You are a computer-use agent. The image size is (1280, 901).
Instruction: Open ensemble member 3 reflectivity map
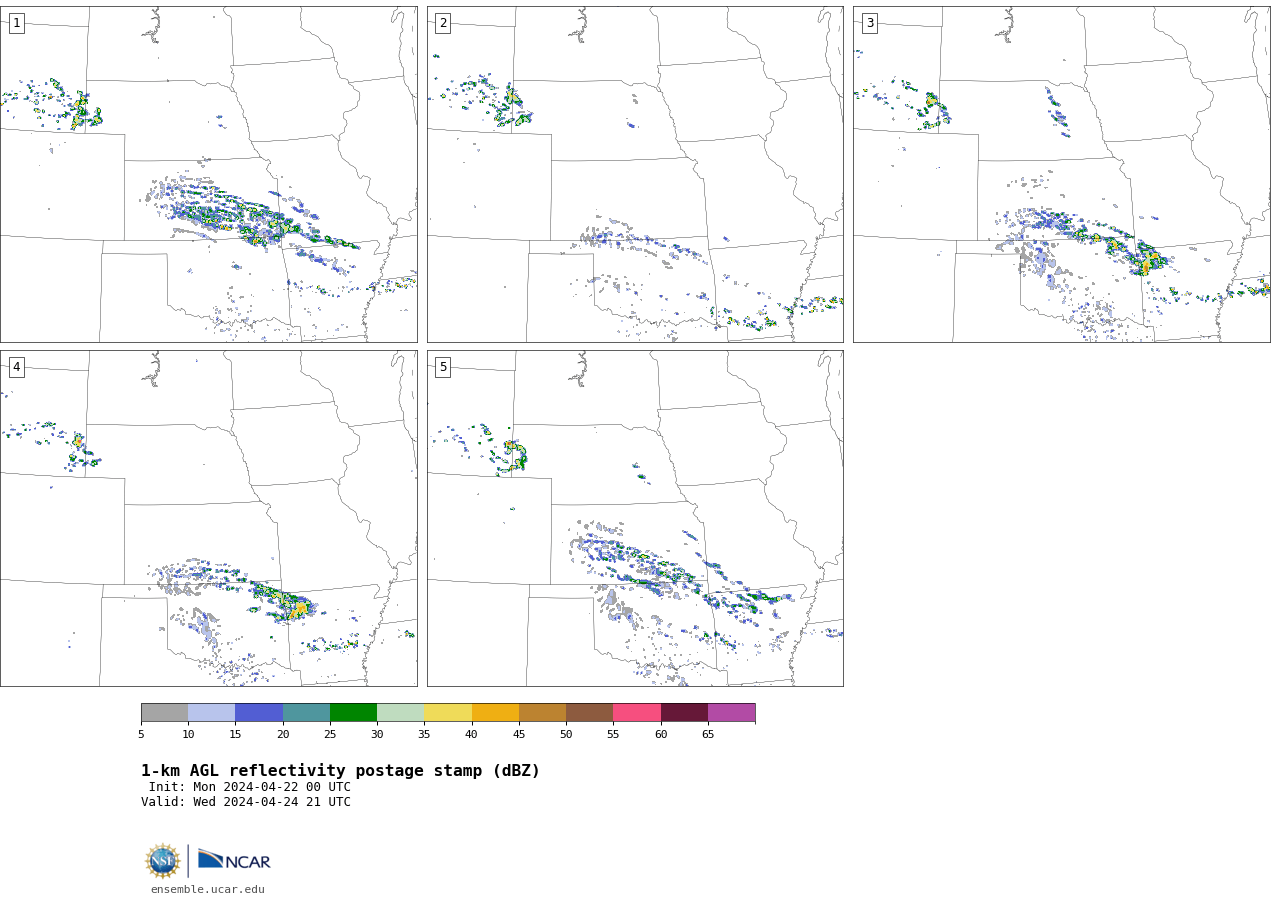point(1062,174)
